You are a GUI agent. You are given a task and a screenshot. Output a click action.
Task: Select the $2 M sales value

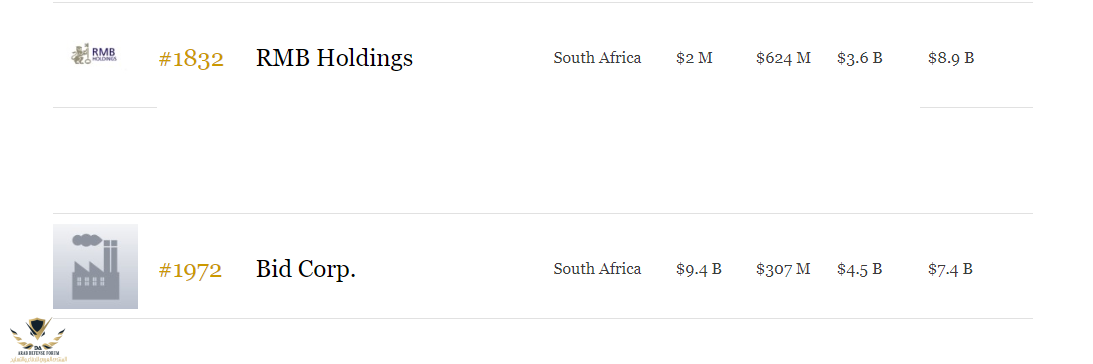[x=694, y=58]
